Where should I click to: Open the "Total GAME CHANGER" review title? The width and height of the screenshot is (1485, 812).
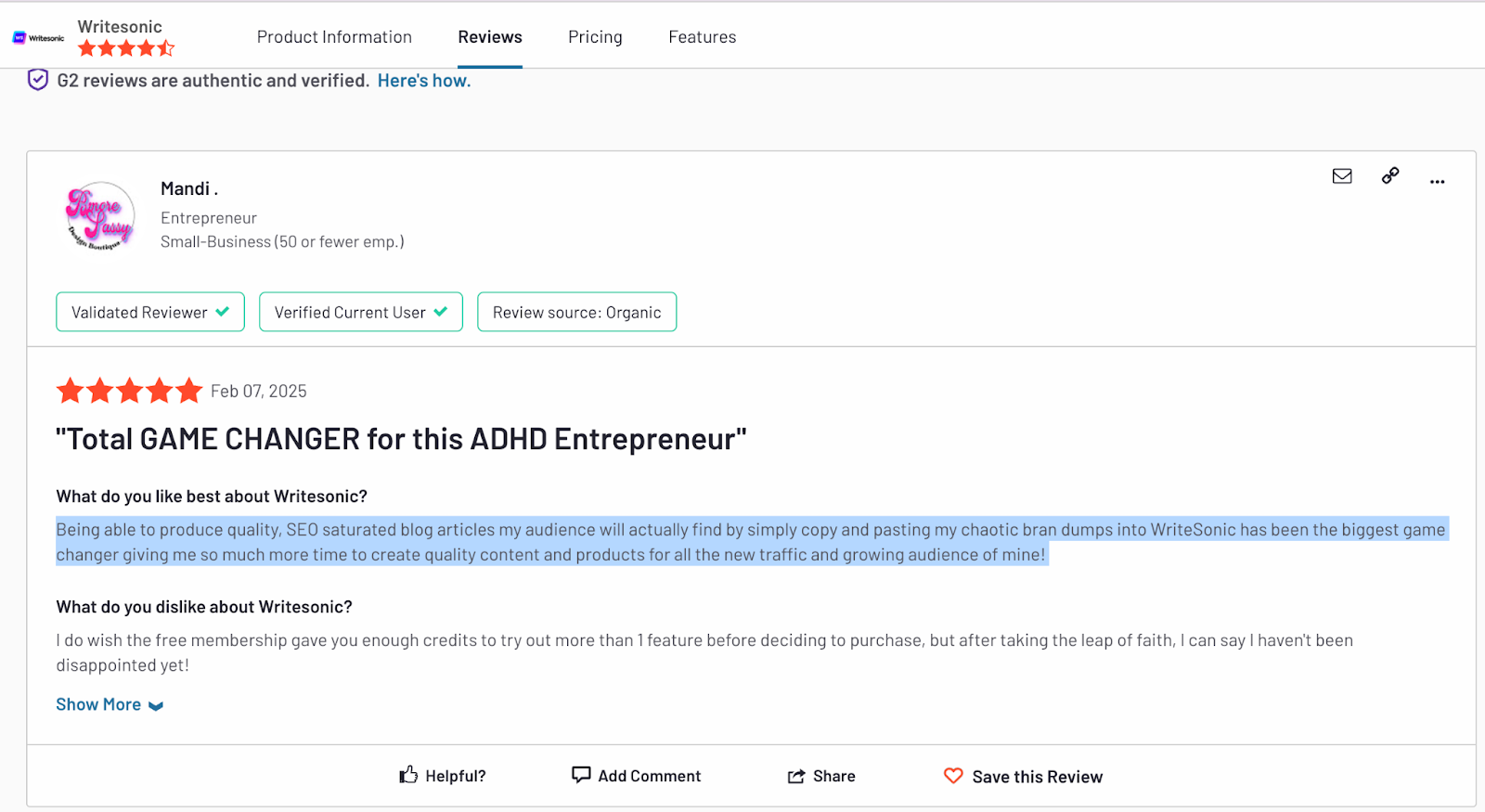coord(401,439)
